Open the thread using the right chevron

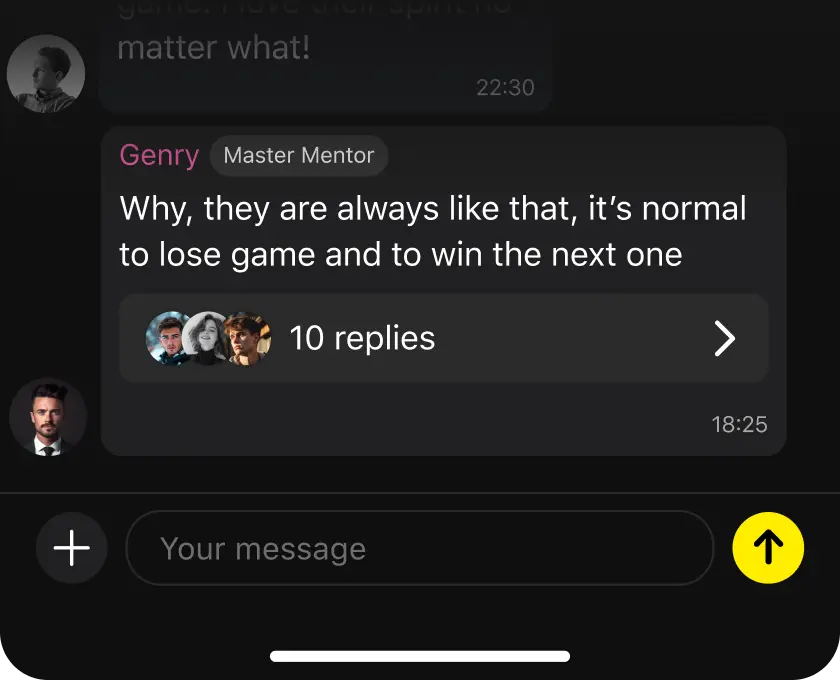(x=725, y=339)
